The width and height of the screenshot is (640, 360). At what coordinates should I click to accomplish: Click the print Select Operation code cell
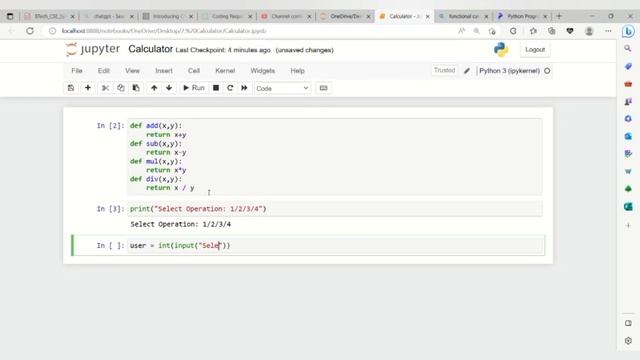pyautogui.click(x=335, y=209)
